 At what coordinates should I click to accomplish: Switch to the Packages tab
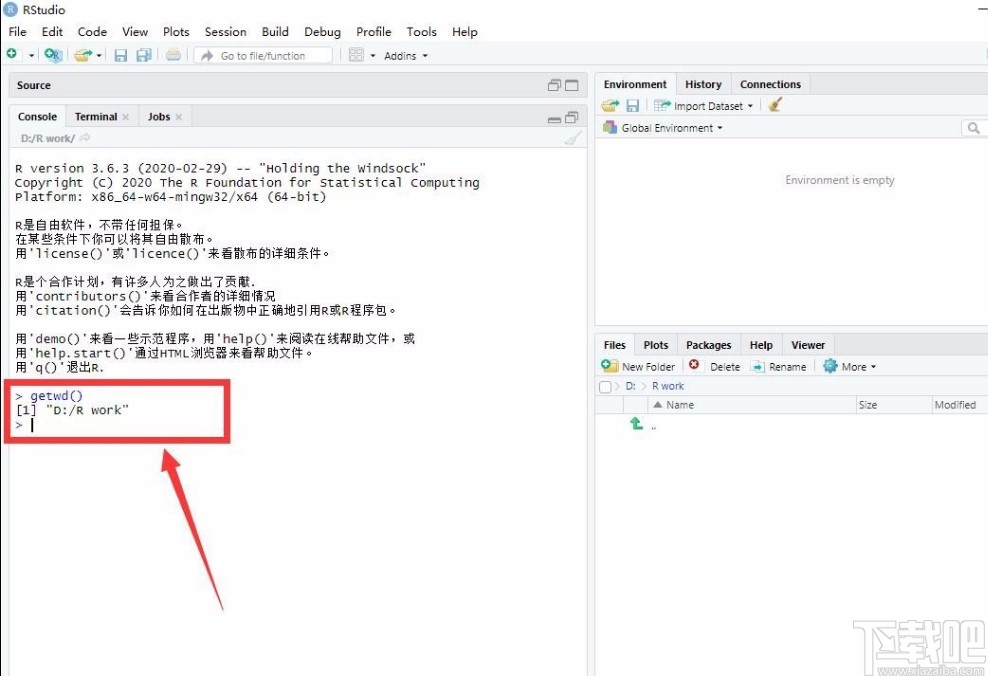click(708, 344)
